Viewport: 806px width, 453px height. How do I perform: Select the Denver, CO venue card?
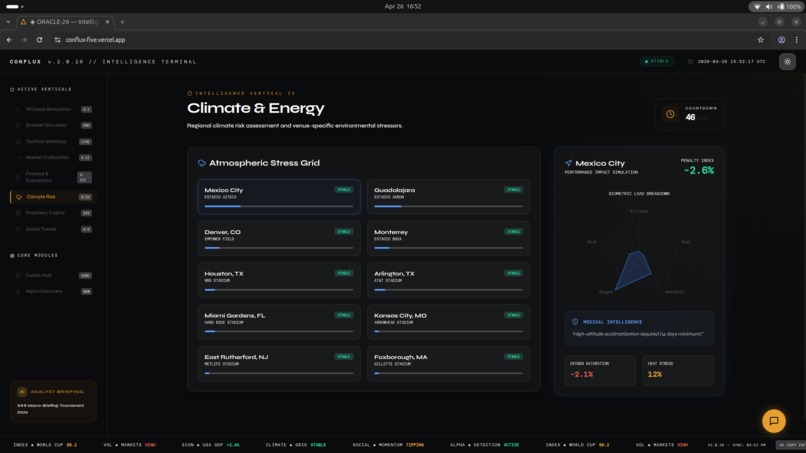coord(279,239)
